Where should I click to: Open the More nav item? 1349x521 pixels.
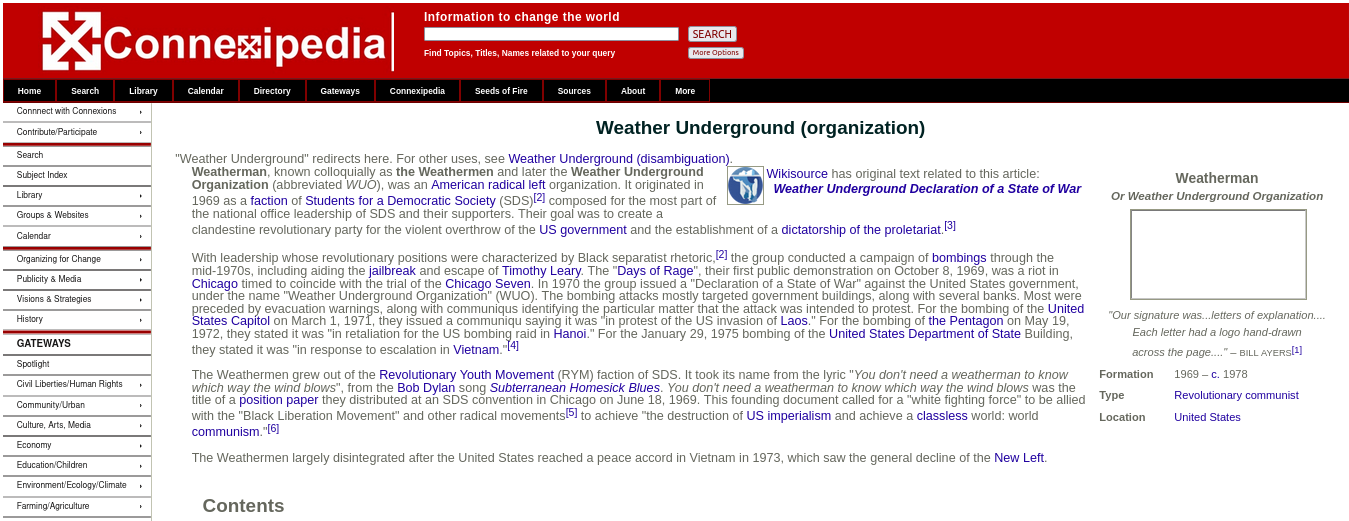685,91
